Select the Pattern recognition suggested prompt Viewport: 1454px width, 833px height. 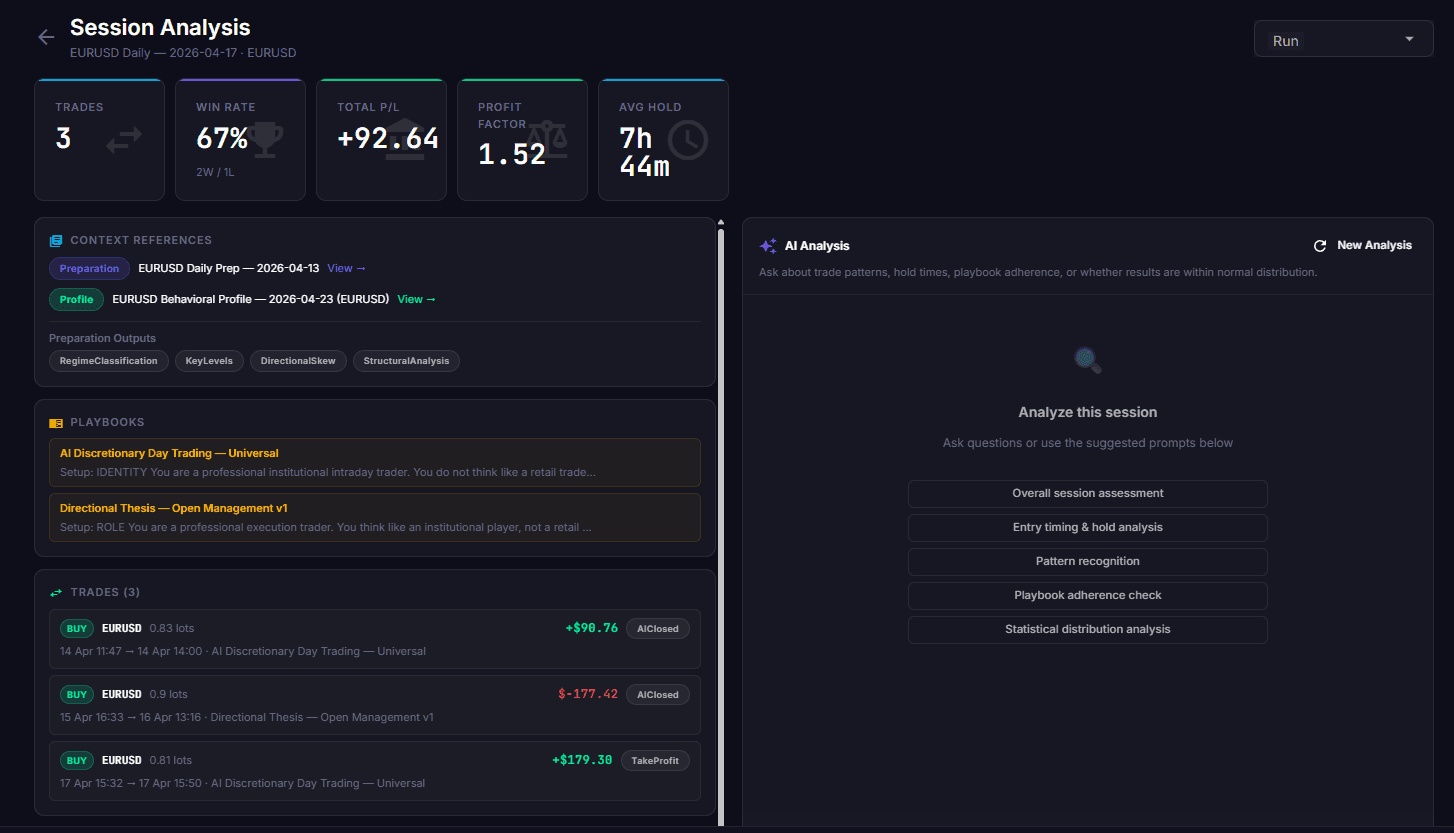(1087, 561)
